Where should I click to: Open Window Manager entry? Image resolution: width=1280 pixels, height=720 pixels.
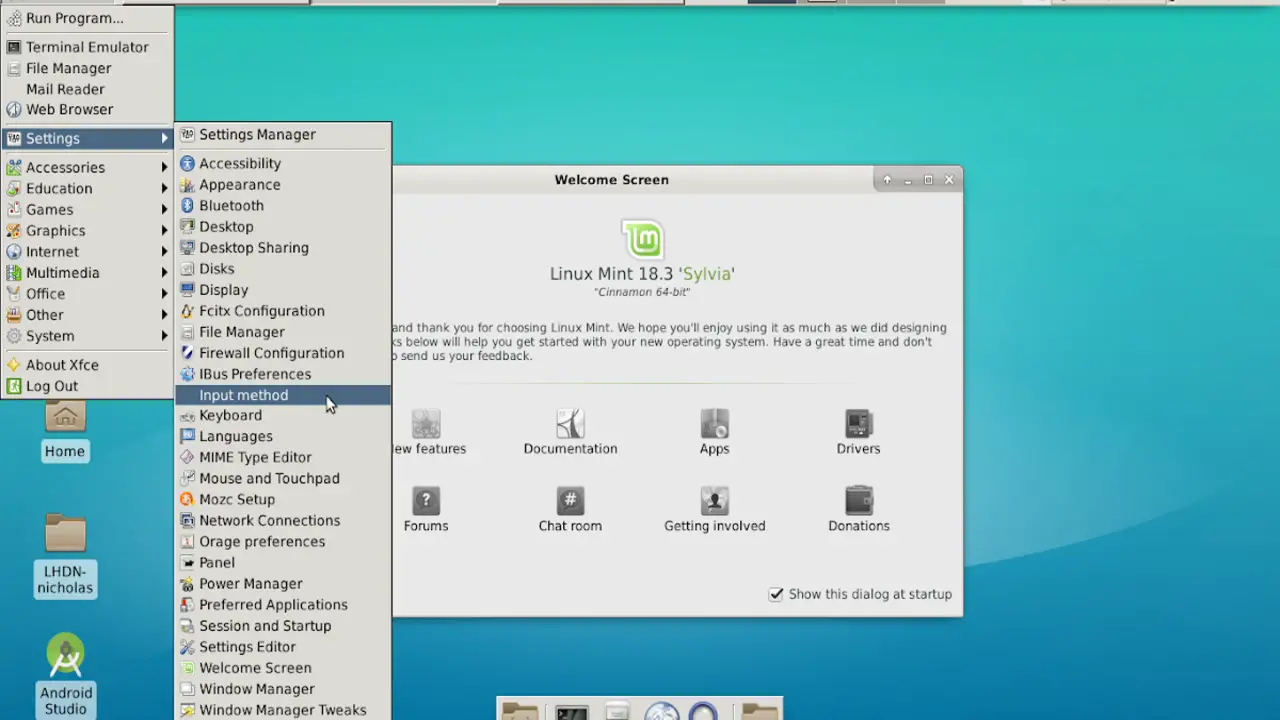(283, 688)
